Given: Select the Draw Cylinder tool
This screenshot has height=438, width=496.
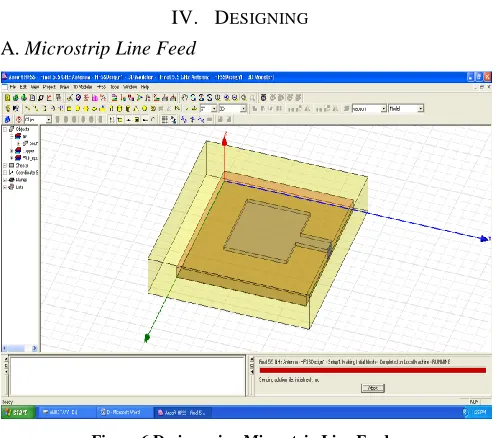Looking at the screenshot, I should pos(119,109).
